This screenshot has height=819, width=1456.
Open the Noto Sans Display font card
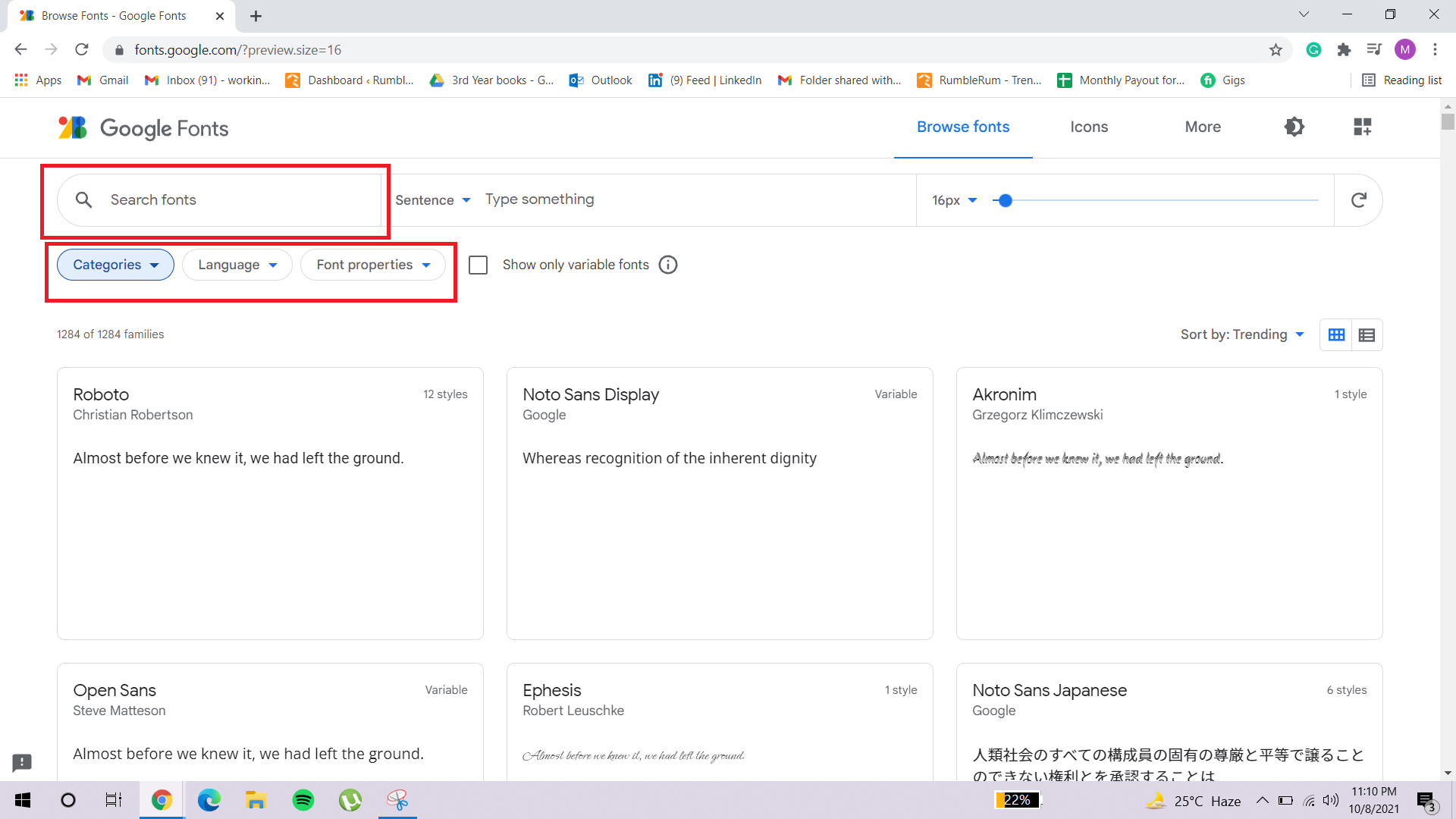click(720, 504)
